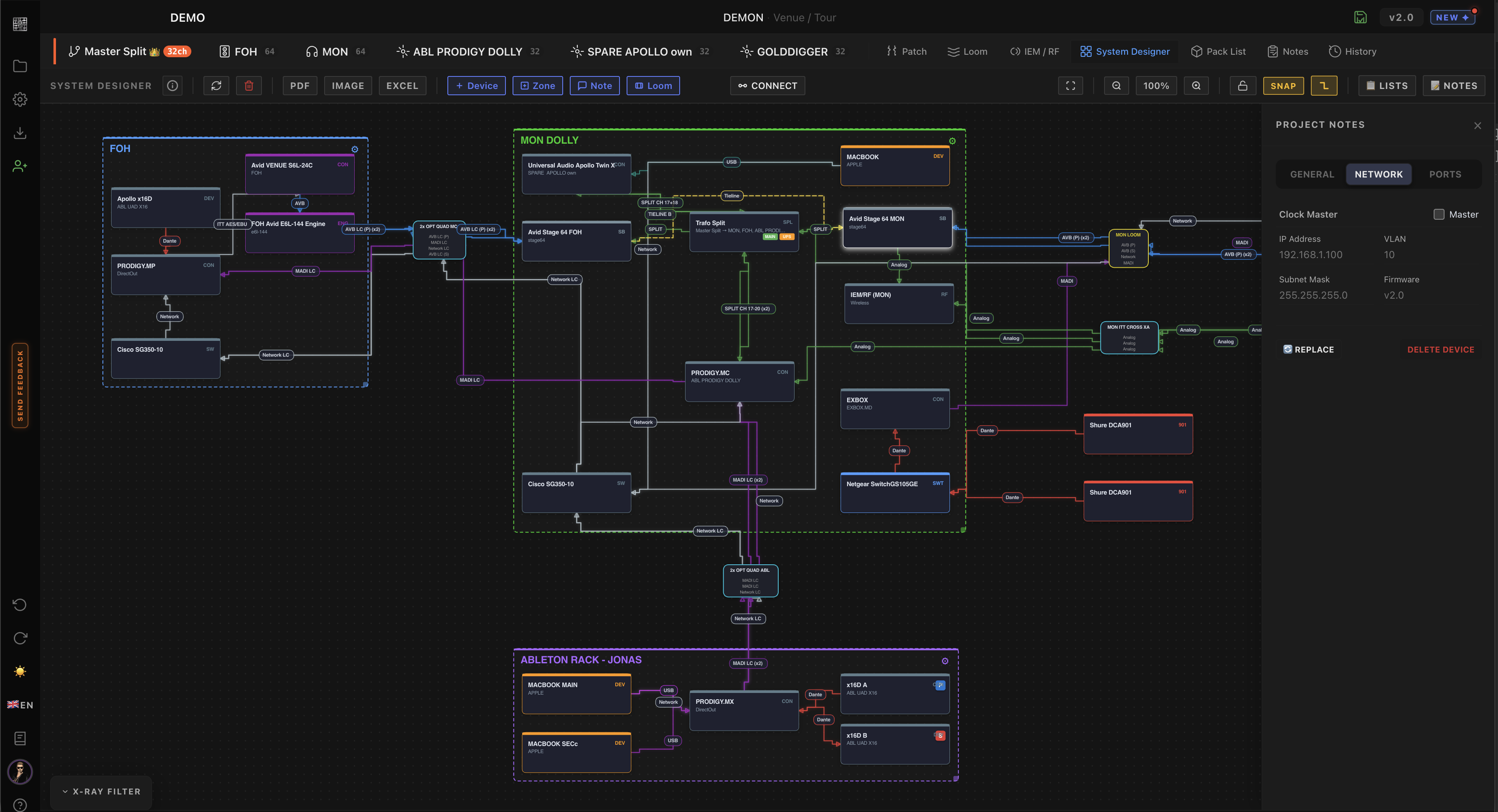Click the zoom out magnifier
The width and height of the screenshot is (1498, 812).
click(x=1117, y=86)
